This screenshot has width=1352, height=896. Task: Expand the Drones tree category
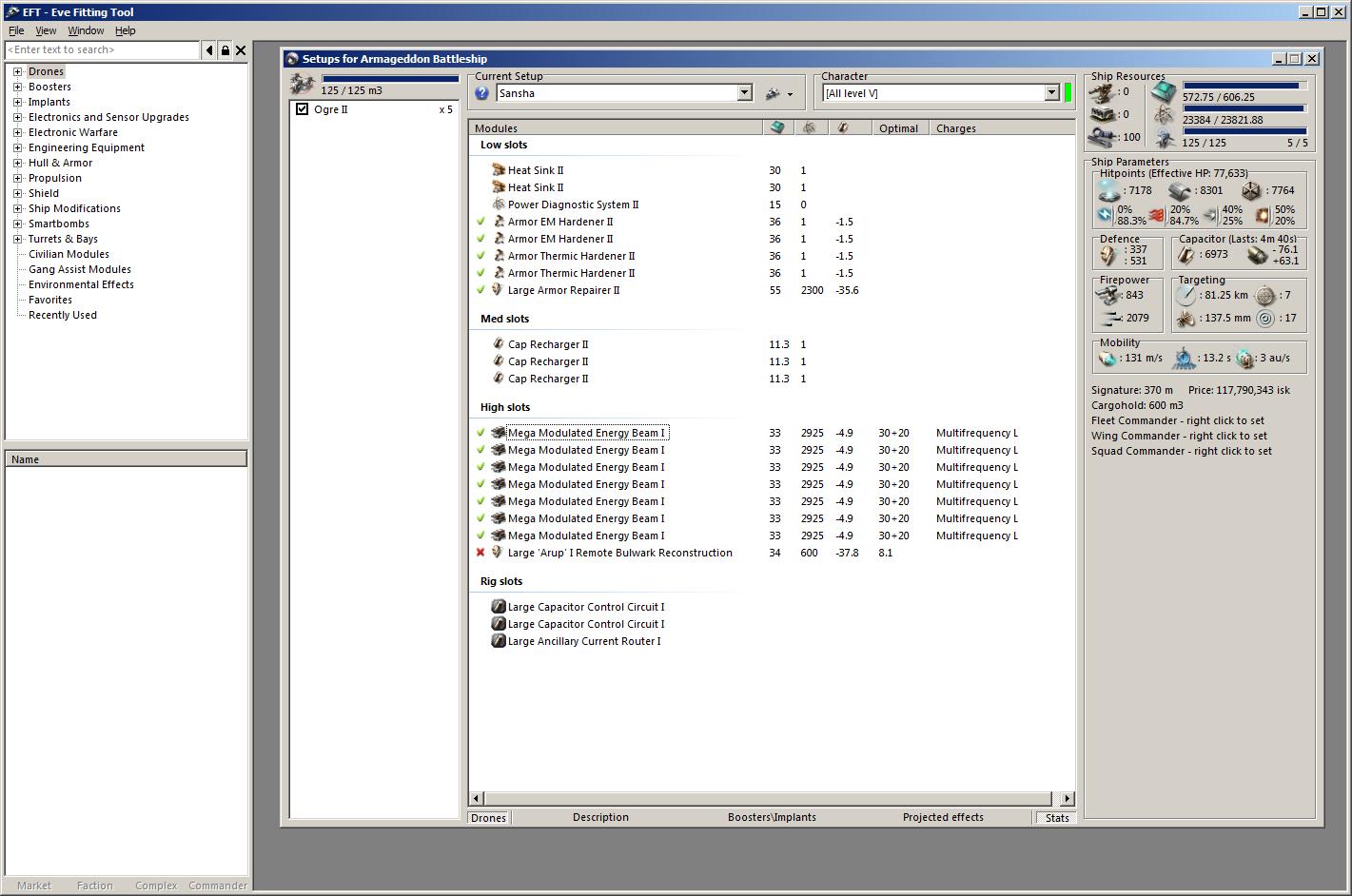17,71
